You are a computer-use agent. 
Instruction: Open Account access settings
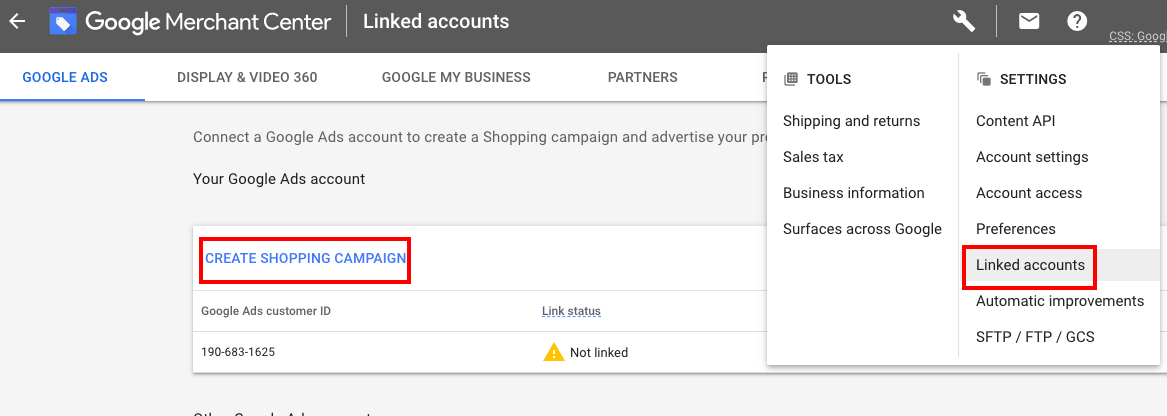[x=1029, y=193]
